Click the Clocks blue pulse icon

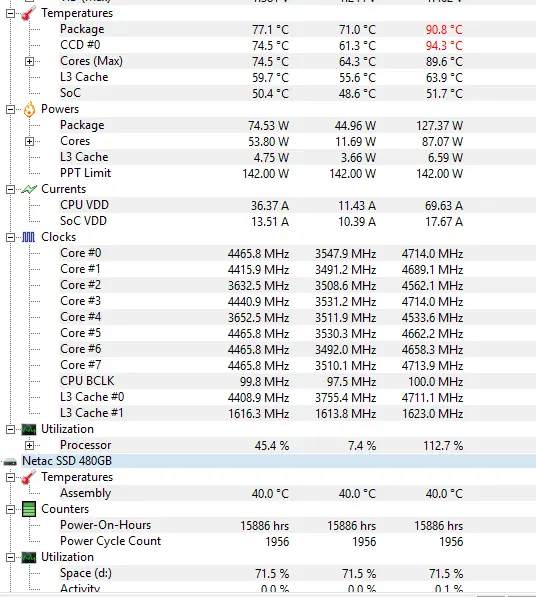tap(29, 237)
